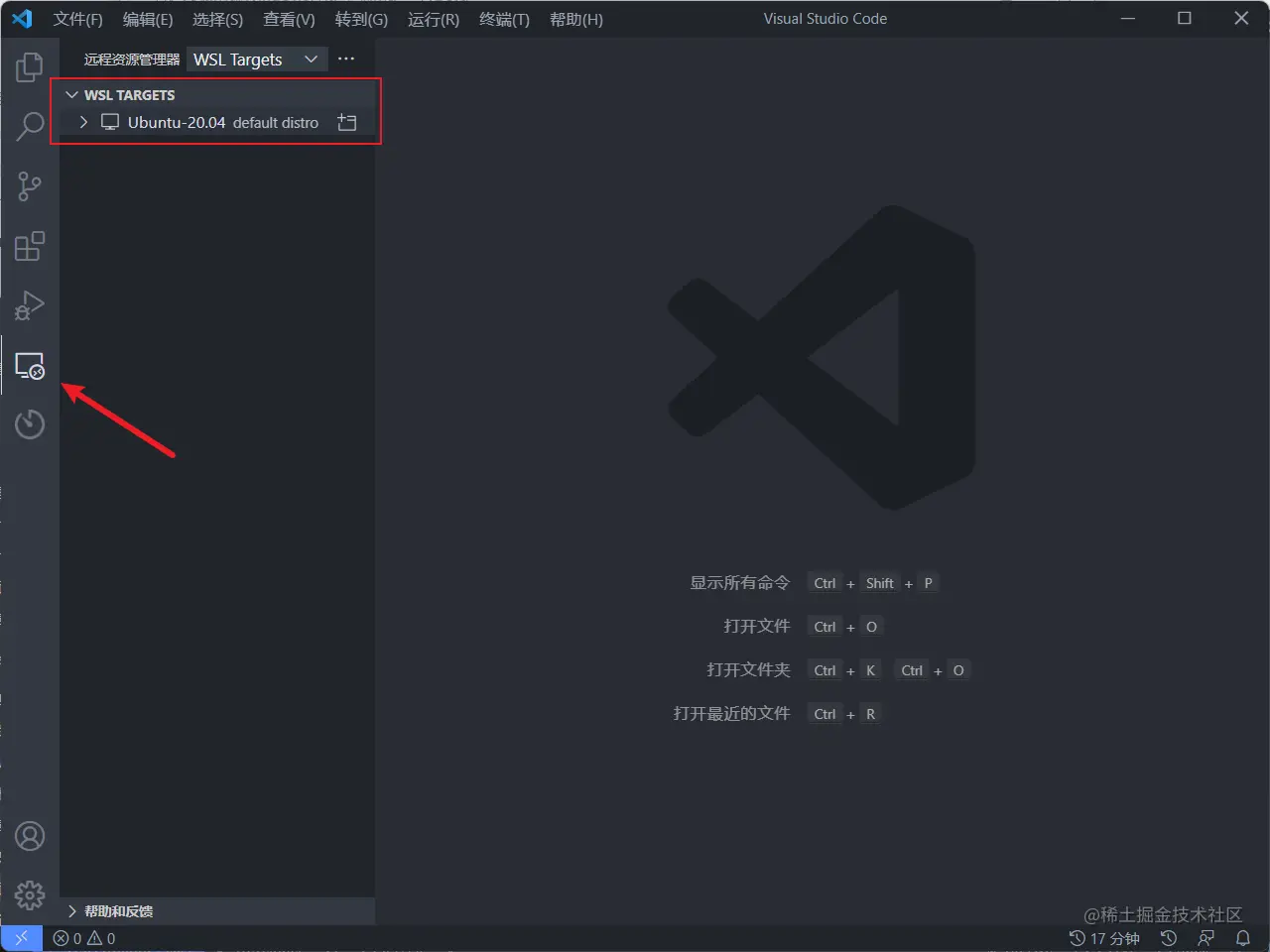This screenshot has width=1270, height=952.
Task: Open Problems from the errors and warnings count
Action: pos(84,938)
